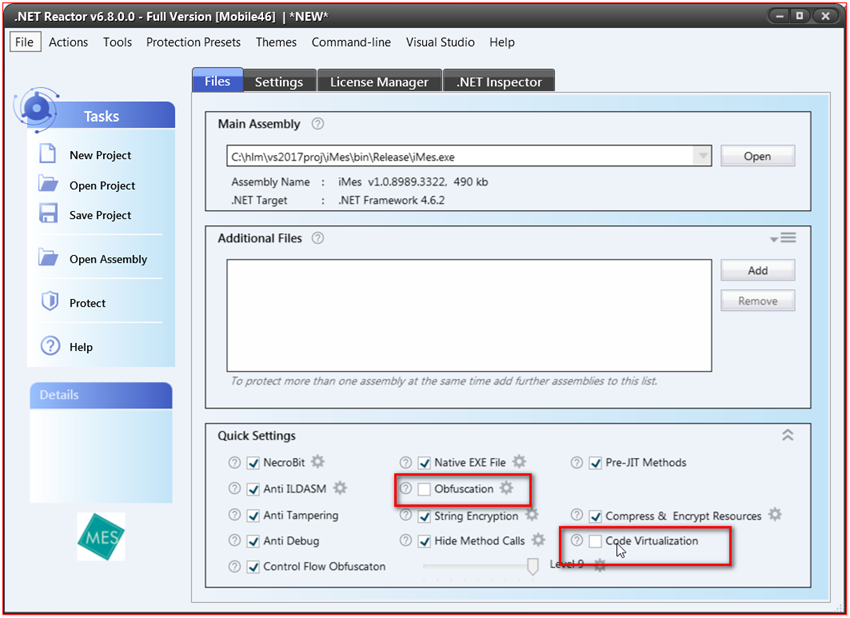This screenshot has width=850, height=618.
Task: Uncheck the Anti Tampering checkbox
Action: click(253, 516)
